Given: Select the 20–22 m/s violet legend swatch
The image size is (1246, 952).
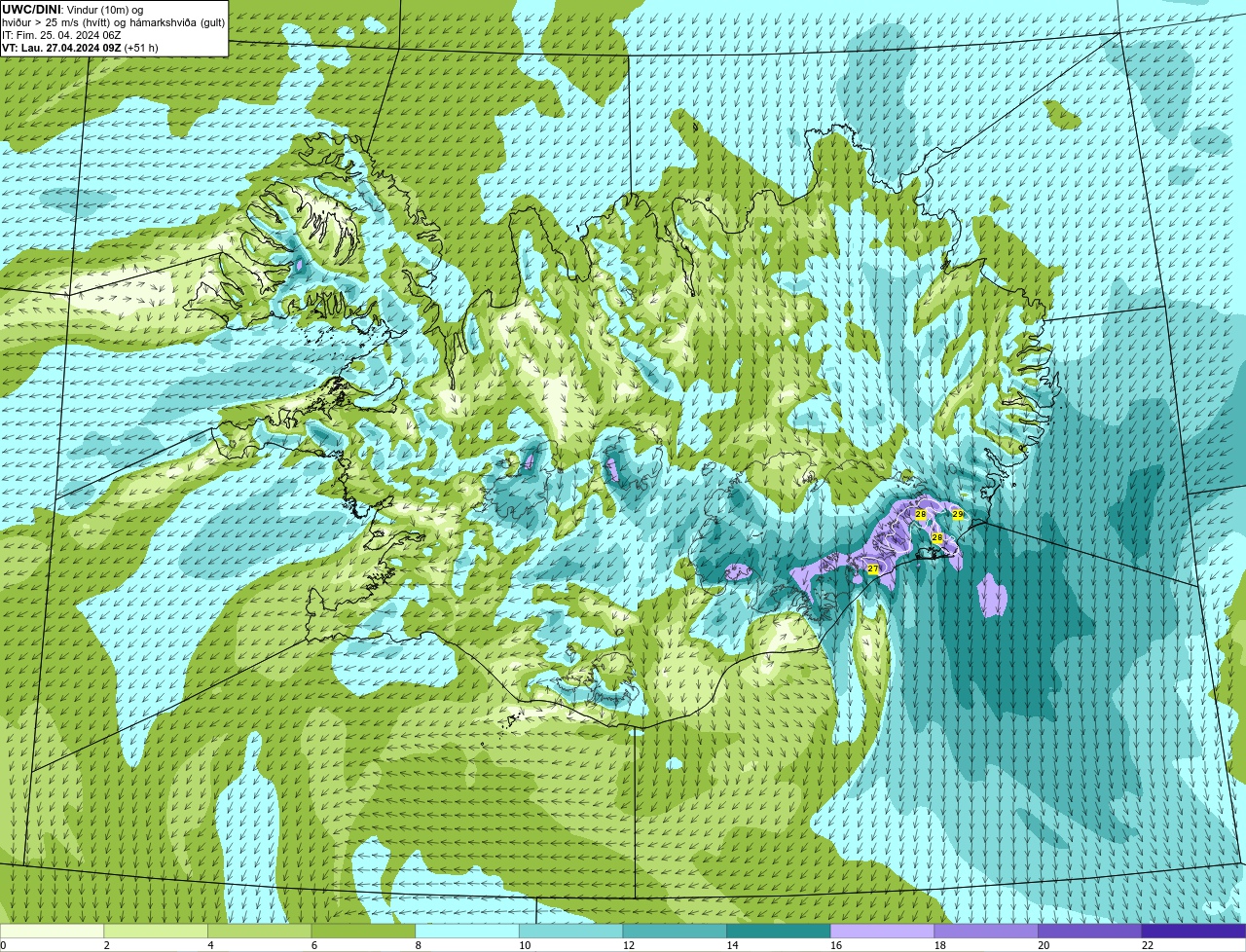Looking at the screenshot, I should [x=1089, y=931].
